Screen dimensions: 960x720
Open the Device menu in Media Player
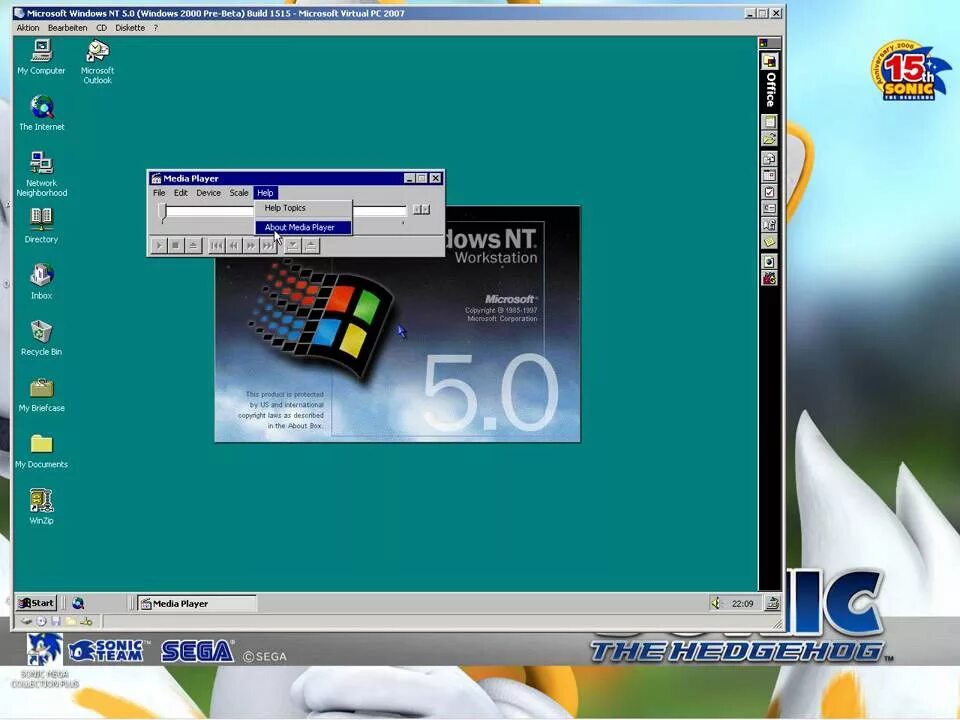208,193
